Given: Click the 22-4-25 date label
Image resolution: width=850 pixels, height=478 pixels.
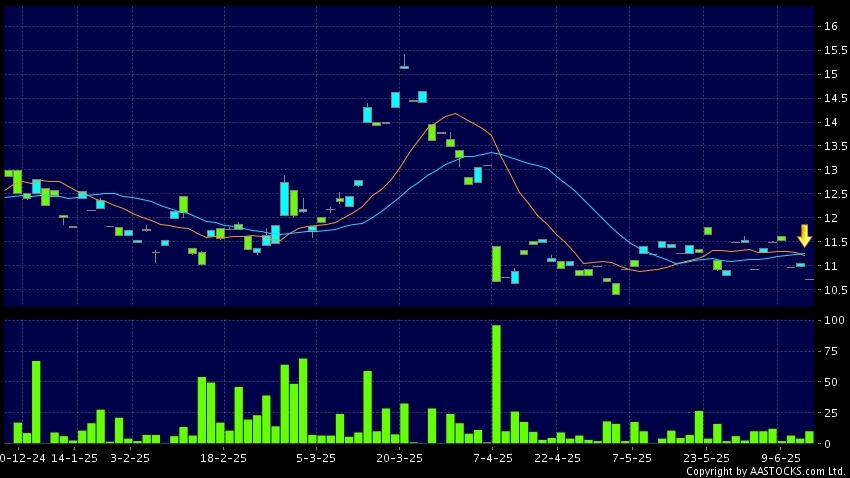Looking at the screenshot, I should pos(557,458).
